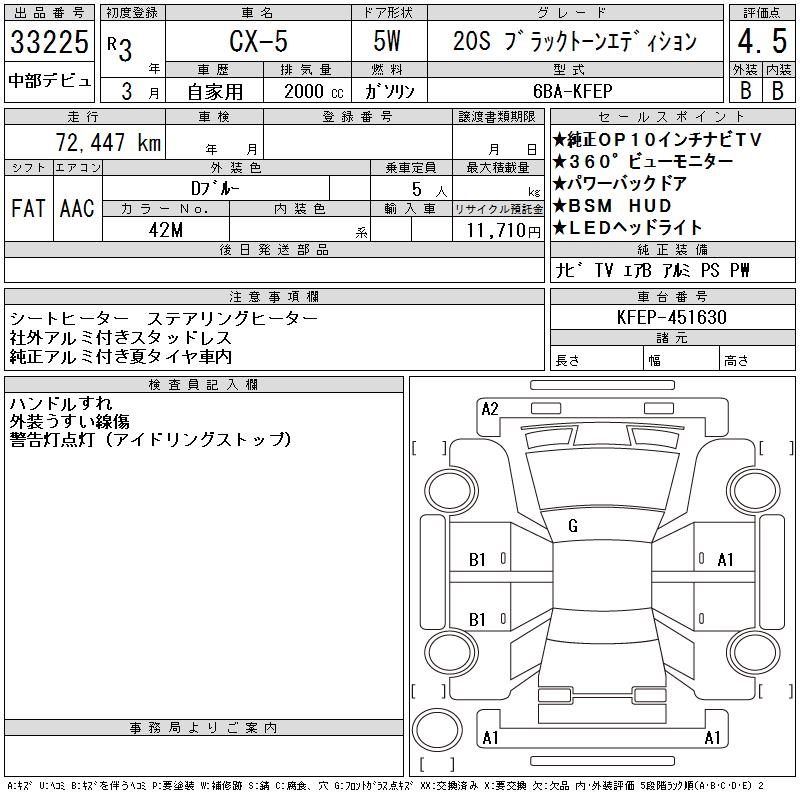Click the shift type FAT

pos(29,208)
